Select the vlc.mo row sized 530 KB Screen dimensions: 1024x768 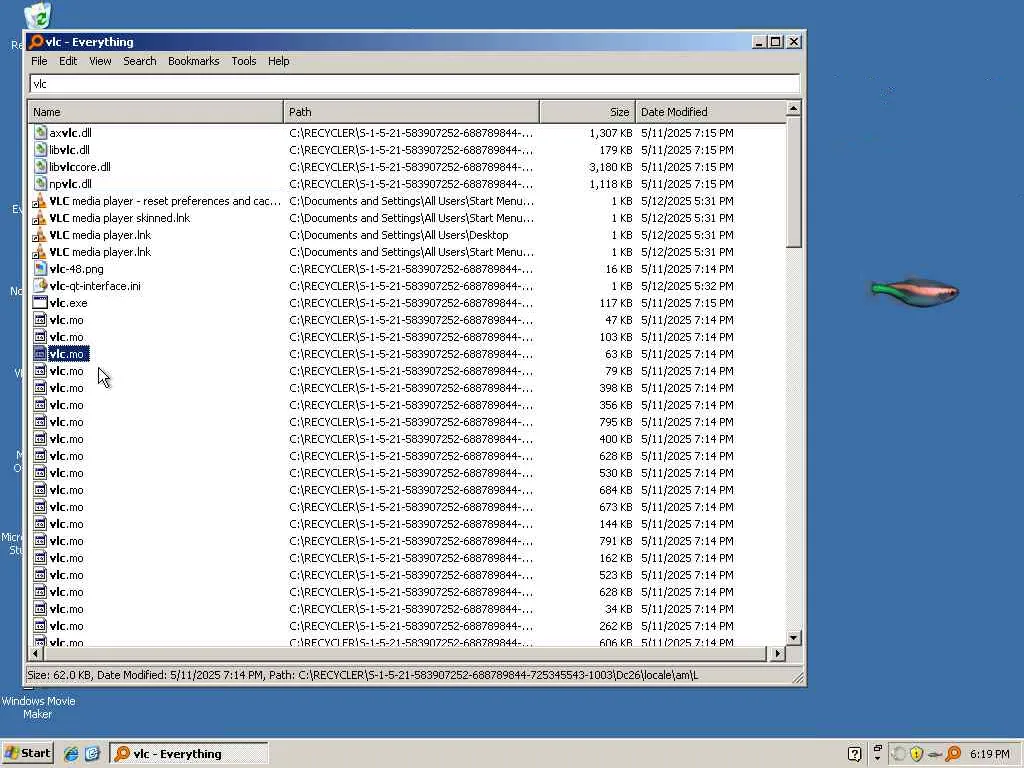tap(407, 473)
